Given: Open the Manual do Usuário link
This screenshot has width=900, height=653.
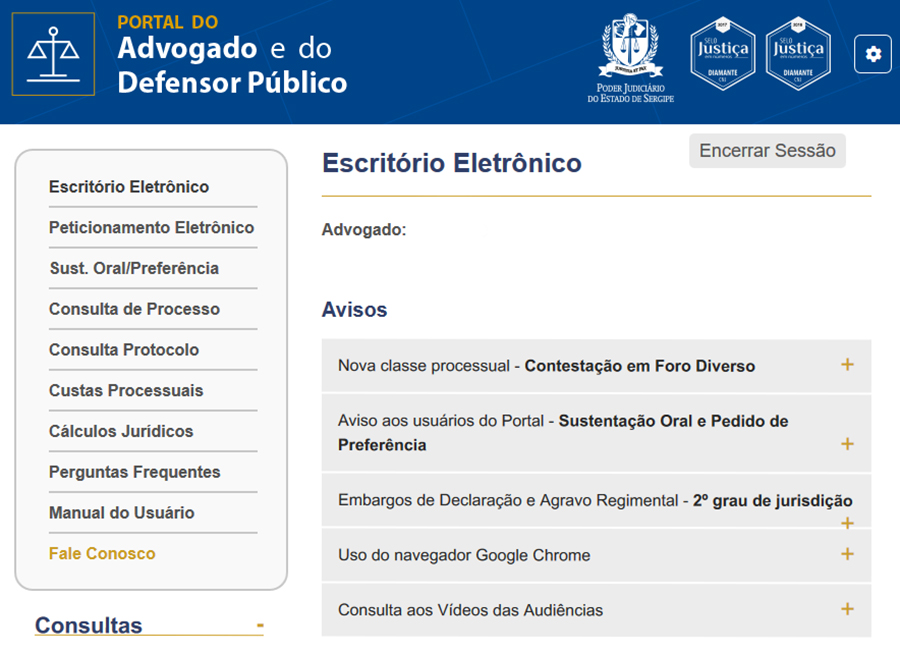Looking at the screenshot, I should coord(123,513).
